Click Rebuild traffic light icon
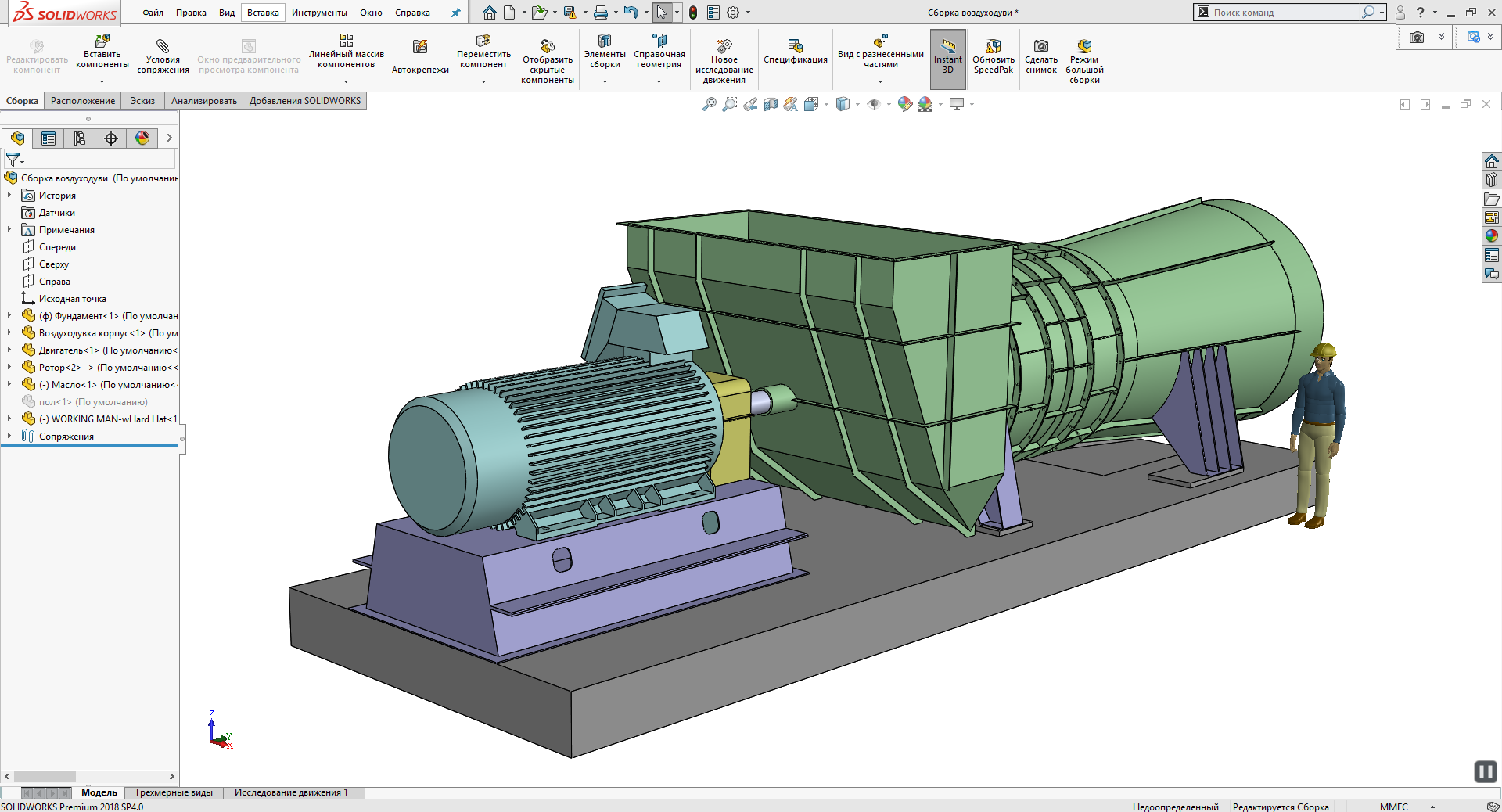Viewport: 1502px width, 812px height. pyautogui.click(x=693, y=13)
